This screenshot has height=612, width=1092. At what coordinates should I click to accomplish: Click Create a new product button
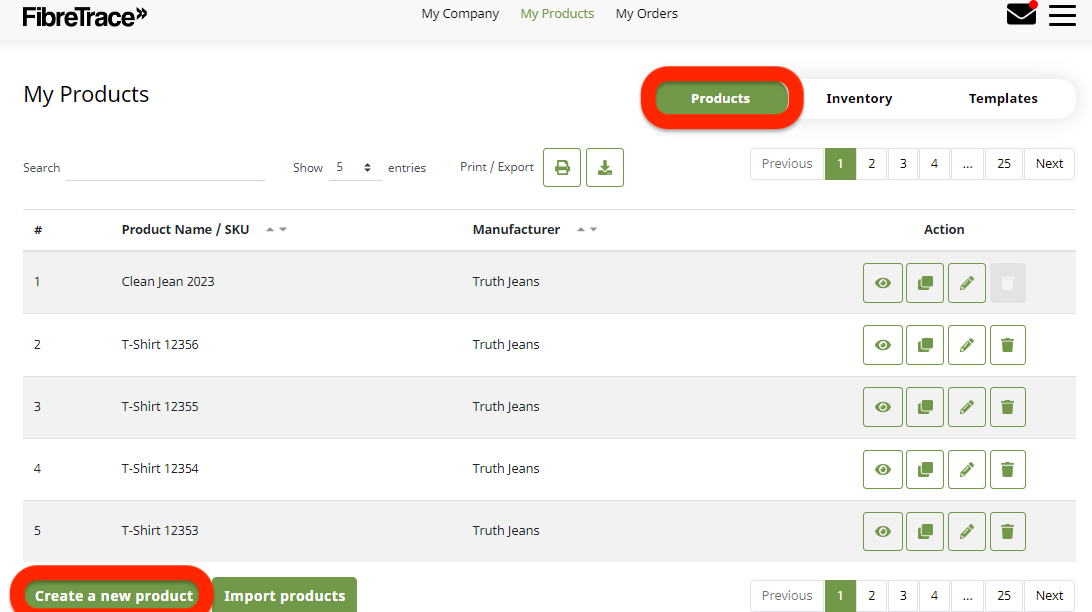click(x=114, y=596)
